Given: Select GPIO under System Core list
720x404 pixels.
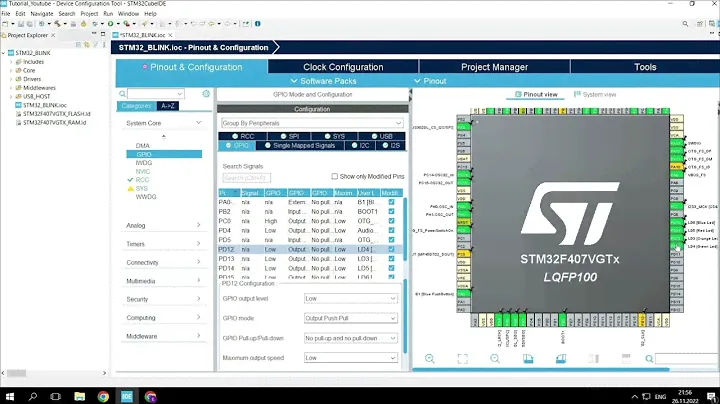Looking at the screenshot, I should pos(143,155).
